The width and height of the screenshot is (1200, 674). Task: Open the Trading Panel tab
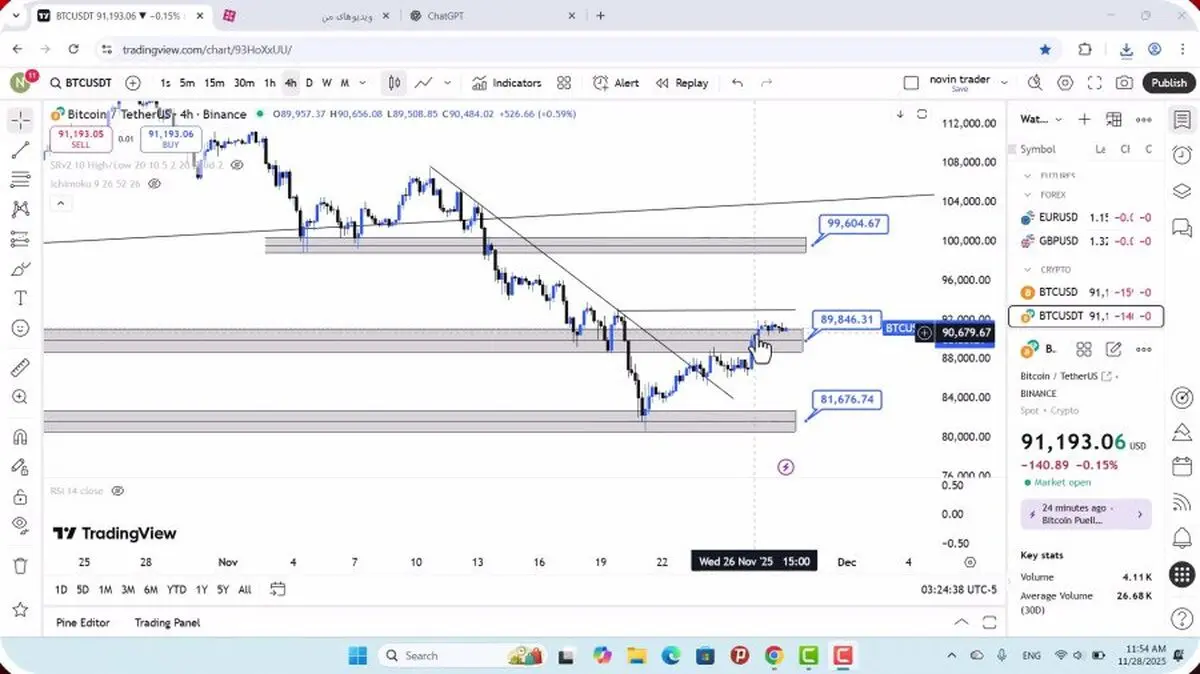[x=167, y=622]
